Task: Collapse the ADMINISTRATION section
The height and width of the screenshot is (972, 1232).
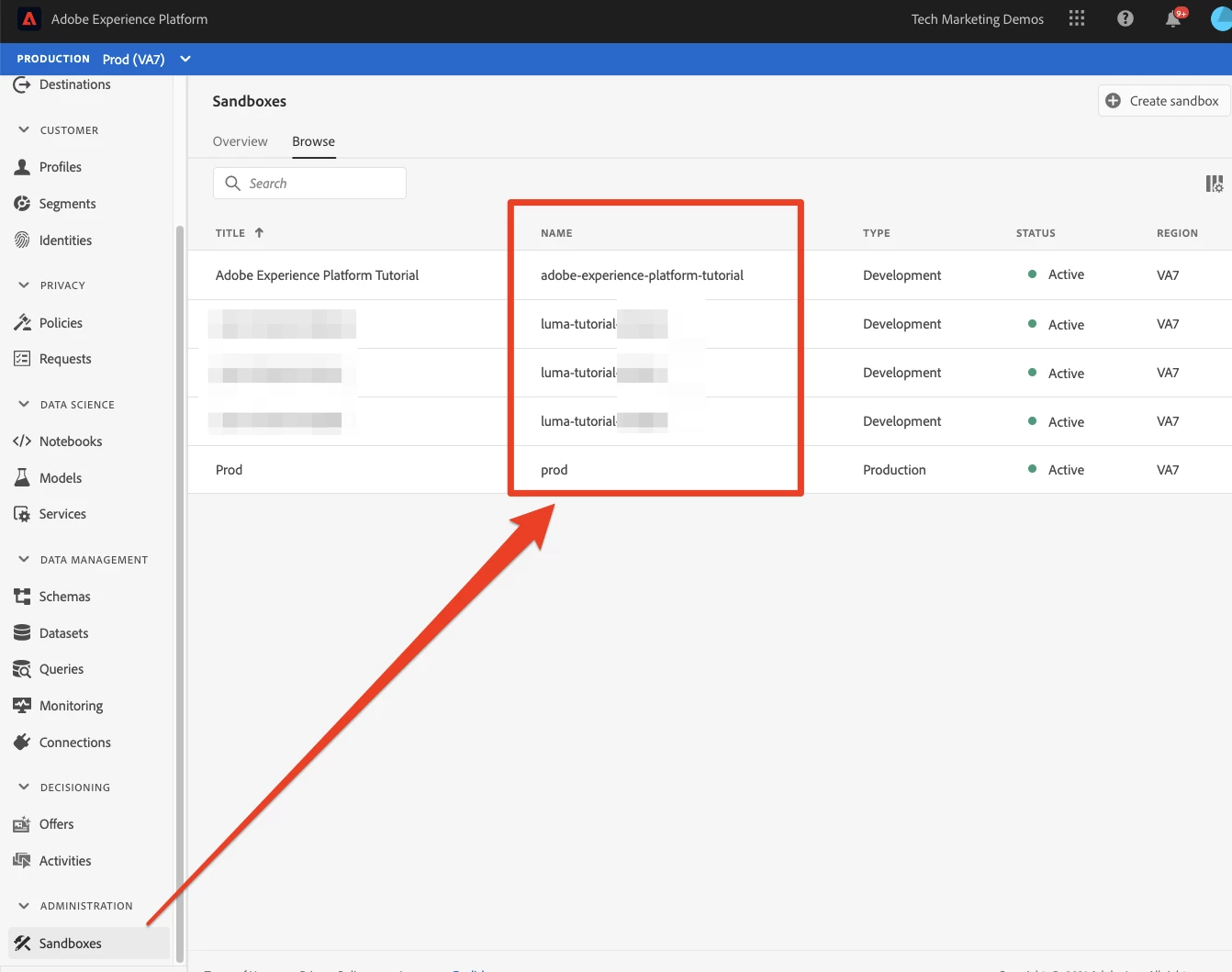Action: coord(24,905)
